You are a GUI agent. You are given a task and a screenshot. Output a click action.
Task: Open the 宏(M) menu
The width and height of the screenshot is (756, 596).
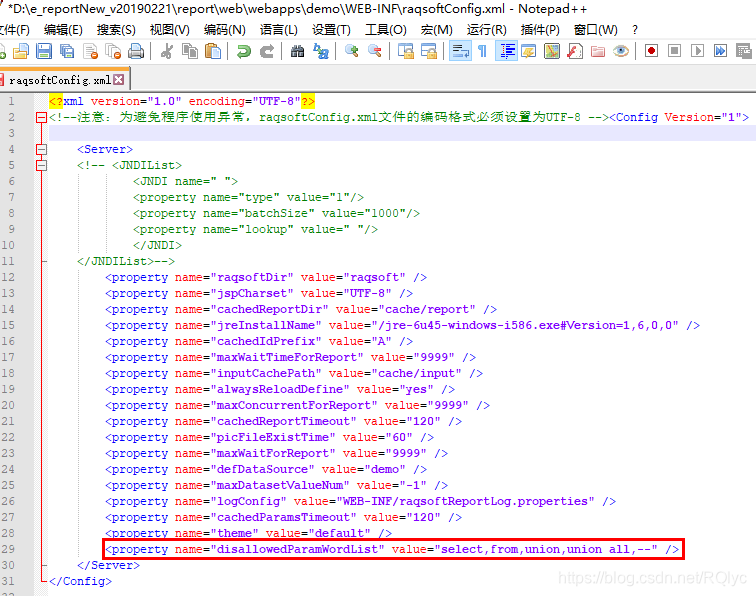point(436,30)
